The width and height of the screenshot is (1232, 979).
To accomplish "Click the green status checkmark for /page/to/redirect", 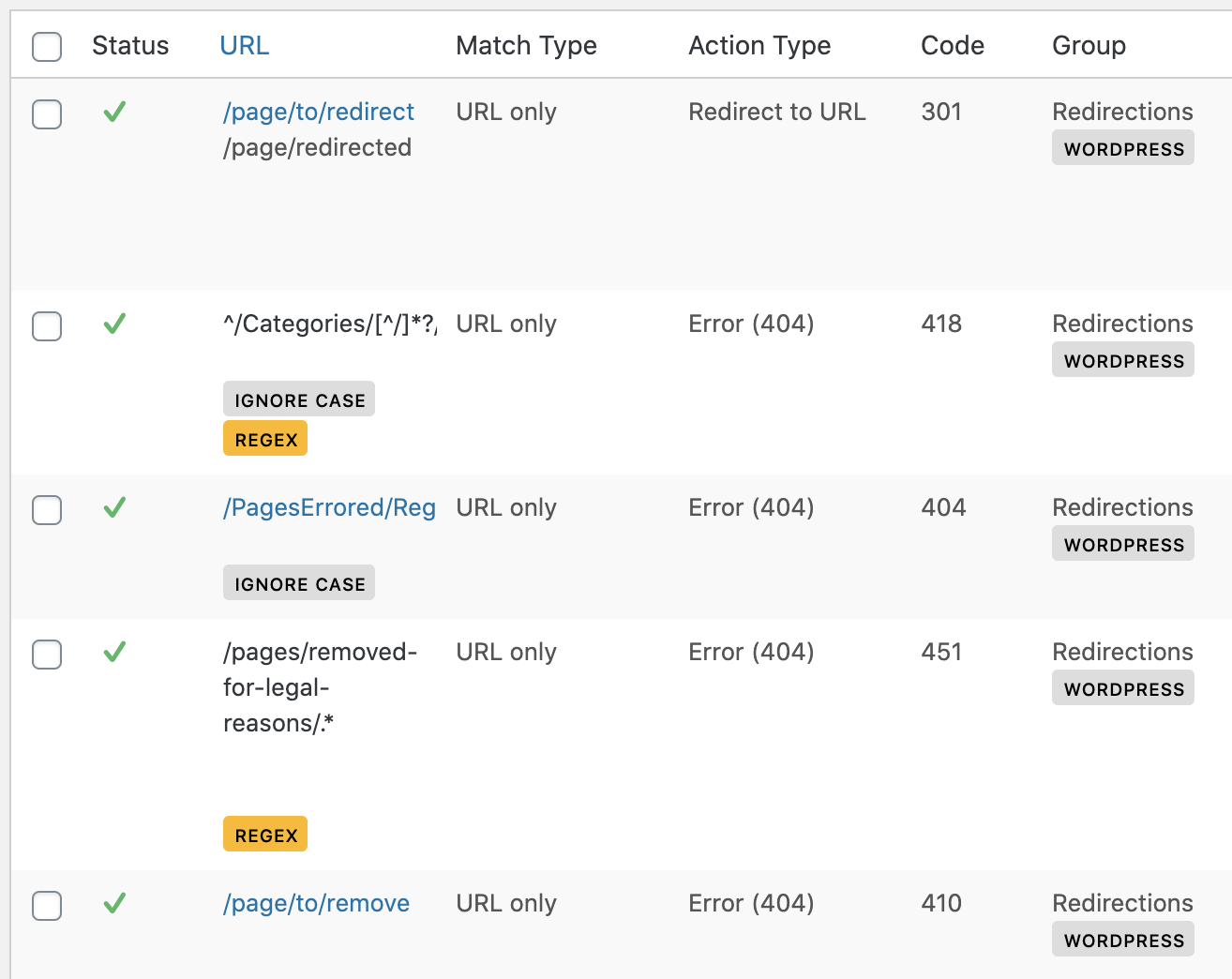I will point(114,113).
